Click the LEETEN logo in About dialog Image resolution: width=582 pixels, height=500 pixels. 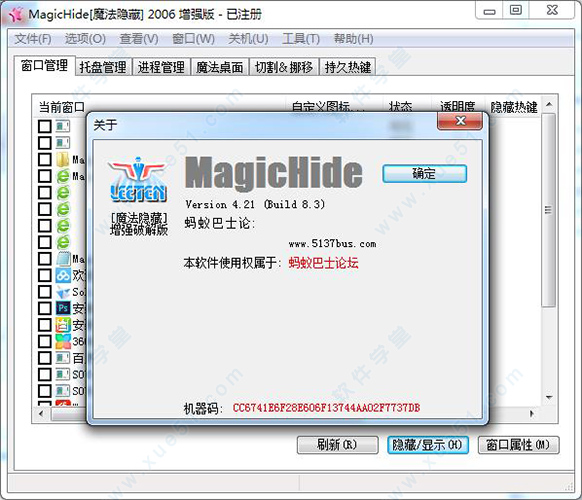pos(138,180)
